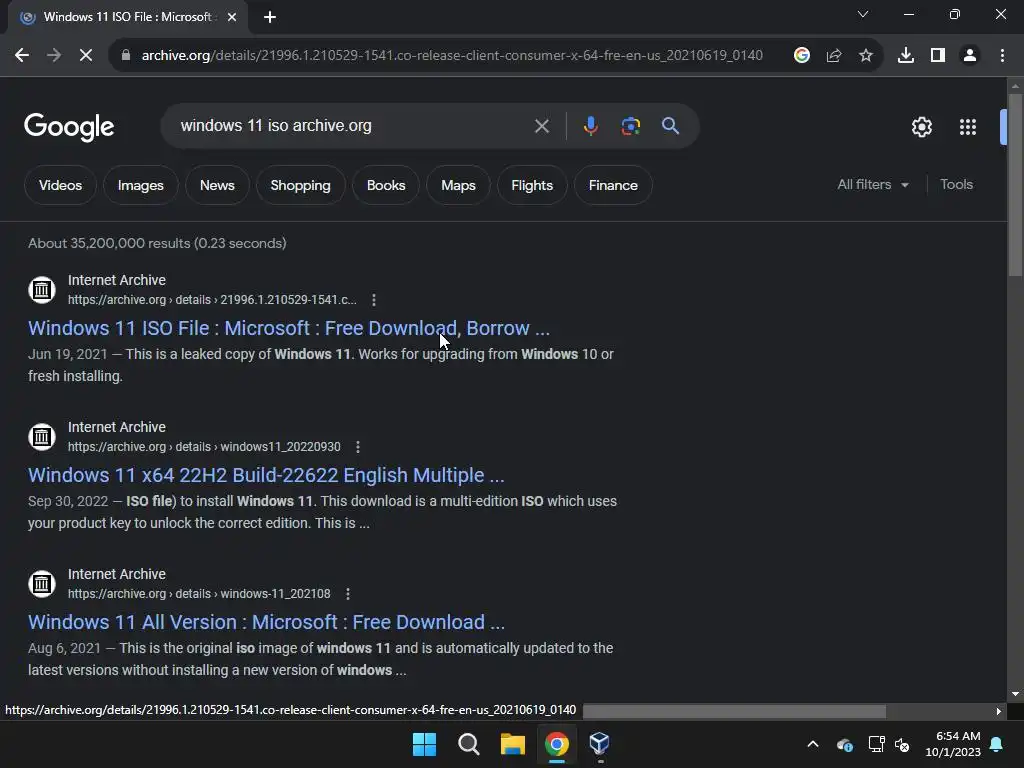Click the scroll right arrow
Viewport: 1024px width, 768px height.
point(998,711)
